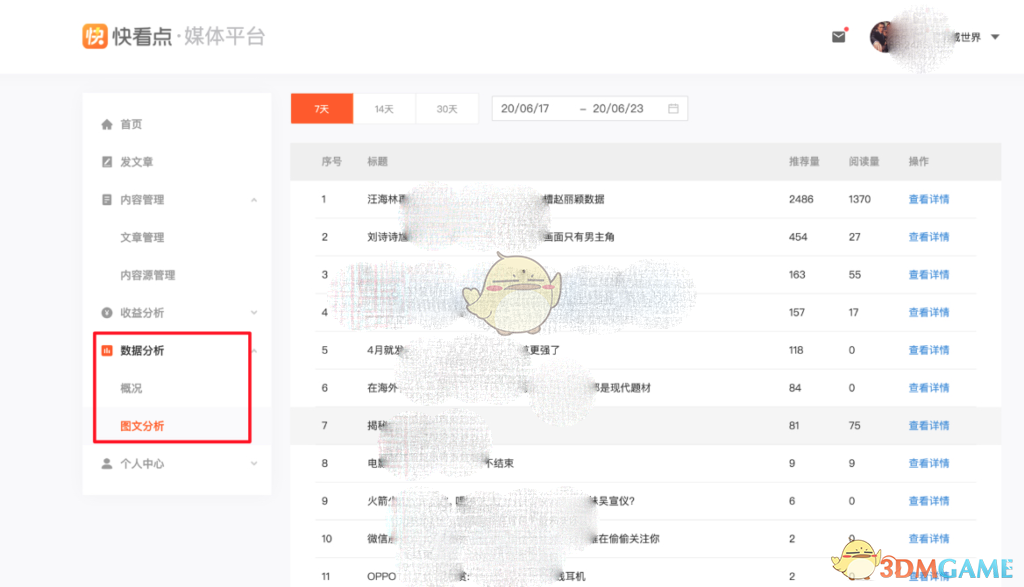1024x587 pixels.
Task: Click the 个人中心 person icon
Action: click(106, 463)
